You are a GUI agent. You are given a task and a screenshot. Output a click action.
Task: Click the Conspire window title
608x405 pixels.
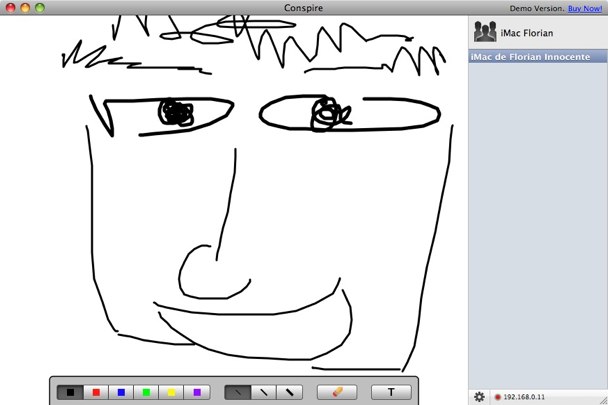point(303,8)
